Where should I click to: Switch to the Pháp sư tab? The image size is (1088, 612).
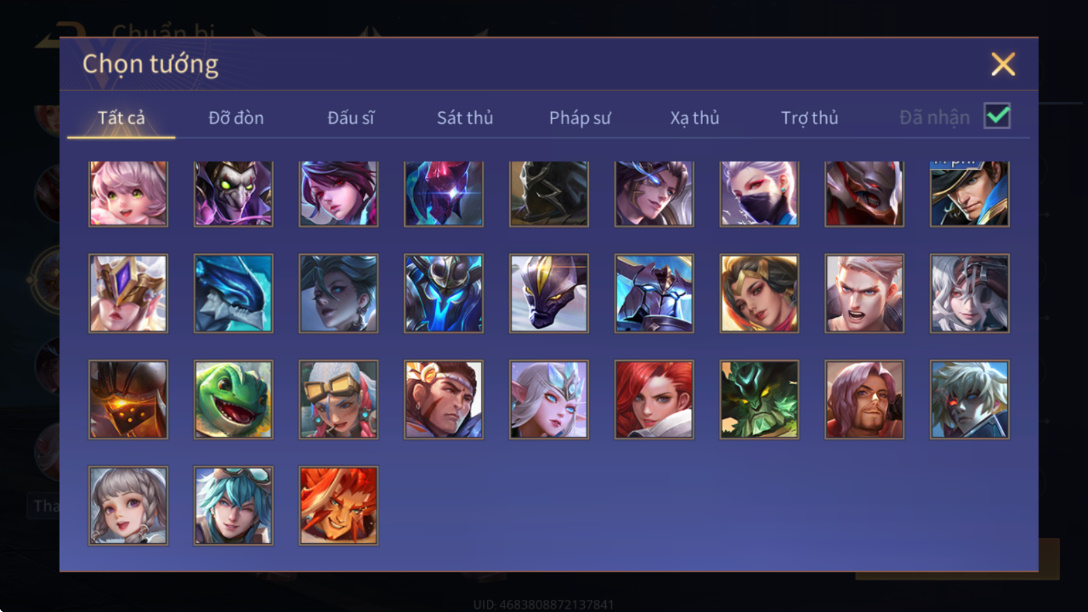580,118
